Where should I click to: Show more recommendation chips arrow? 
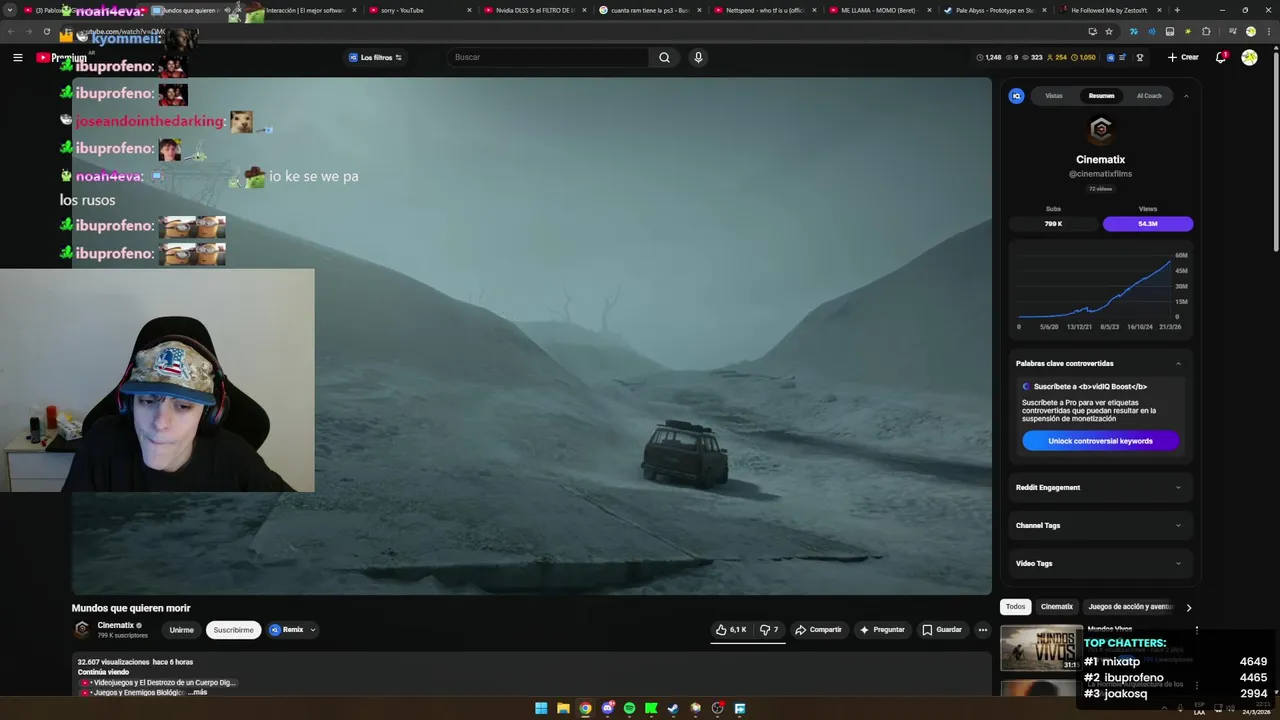[1188, 607]
